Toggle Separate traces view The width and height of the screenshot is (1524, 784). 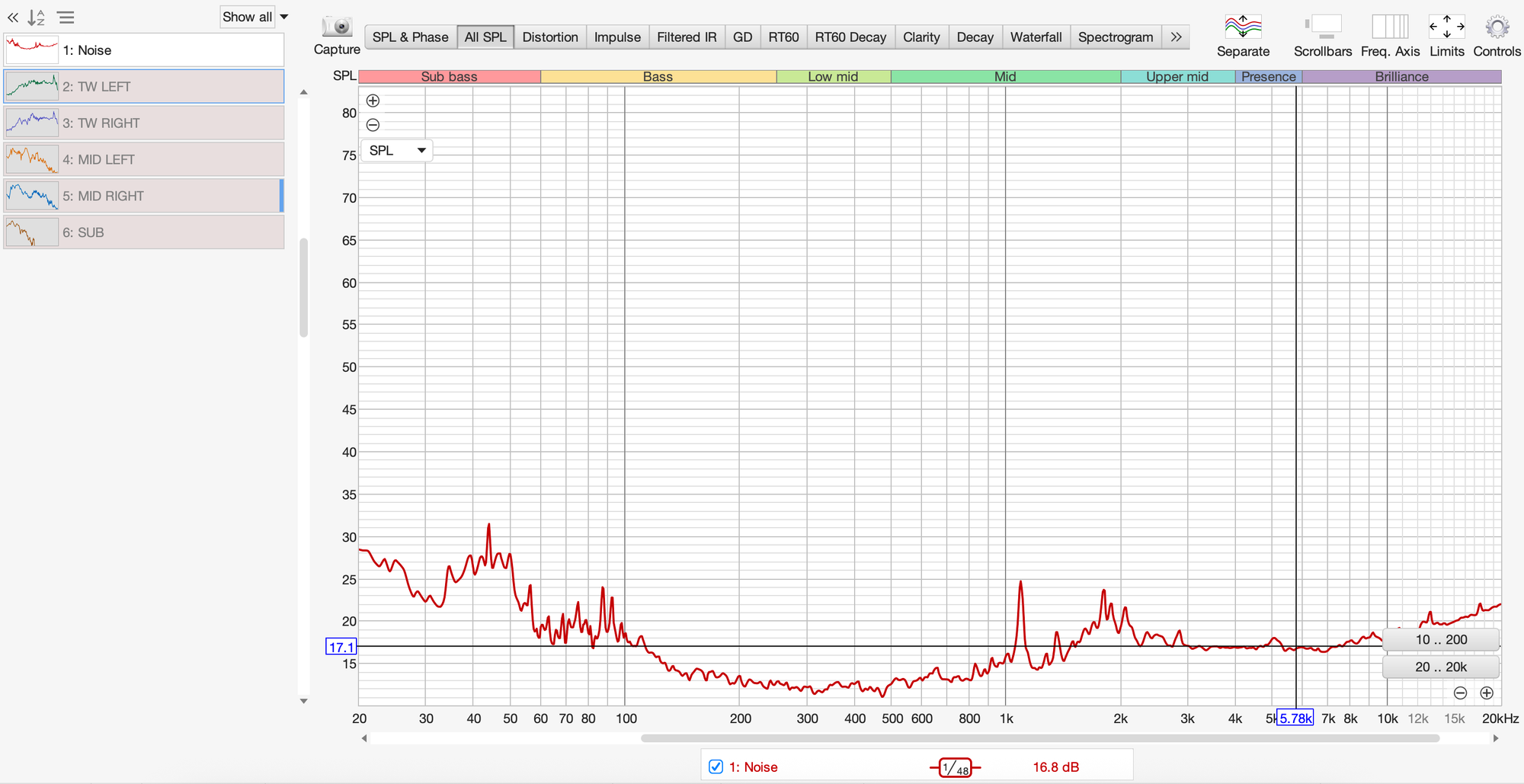(x=1243, y=27)
